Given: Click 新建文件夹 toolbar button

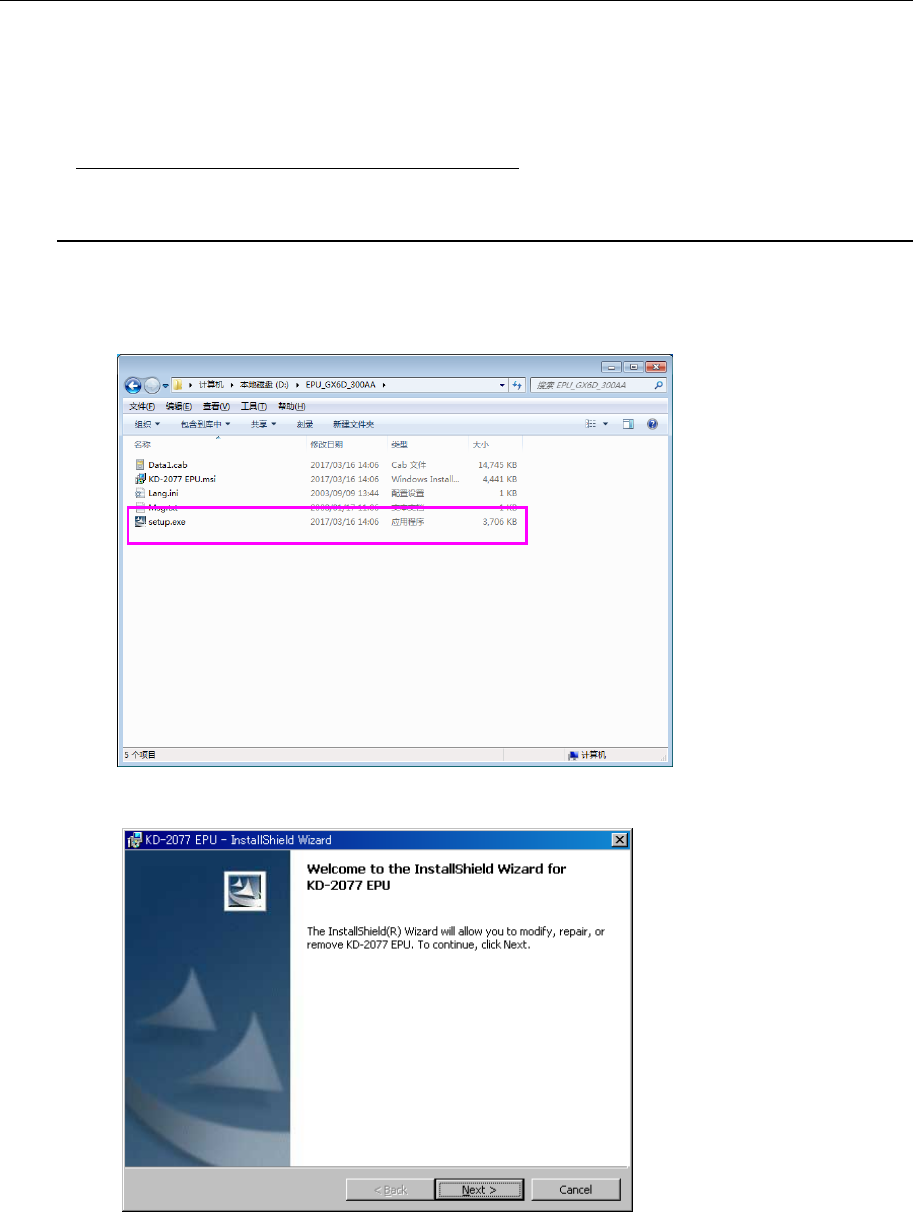Looking at the screenshot, I should point(353,424).
